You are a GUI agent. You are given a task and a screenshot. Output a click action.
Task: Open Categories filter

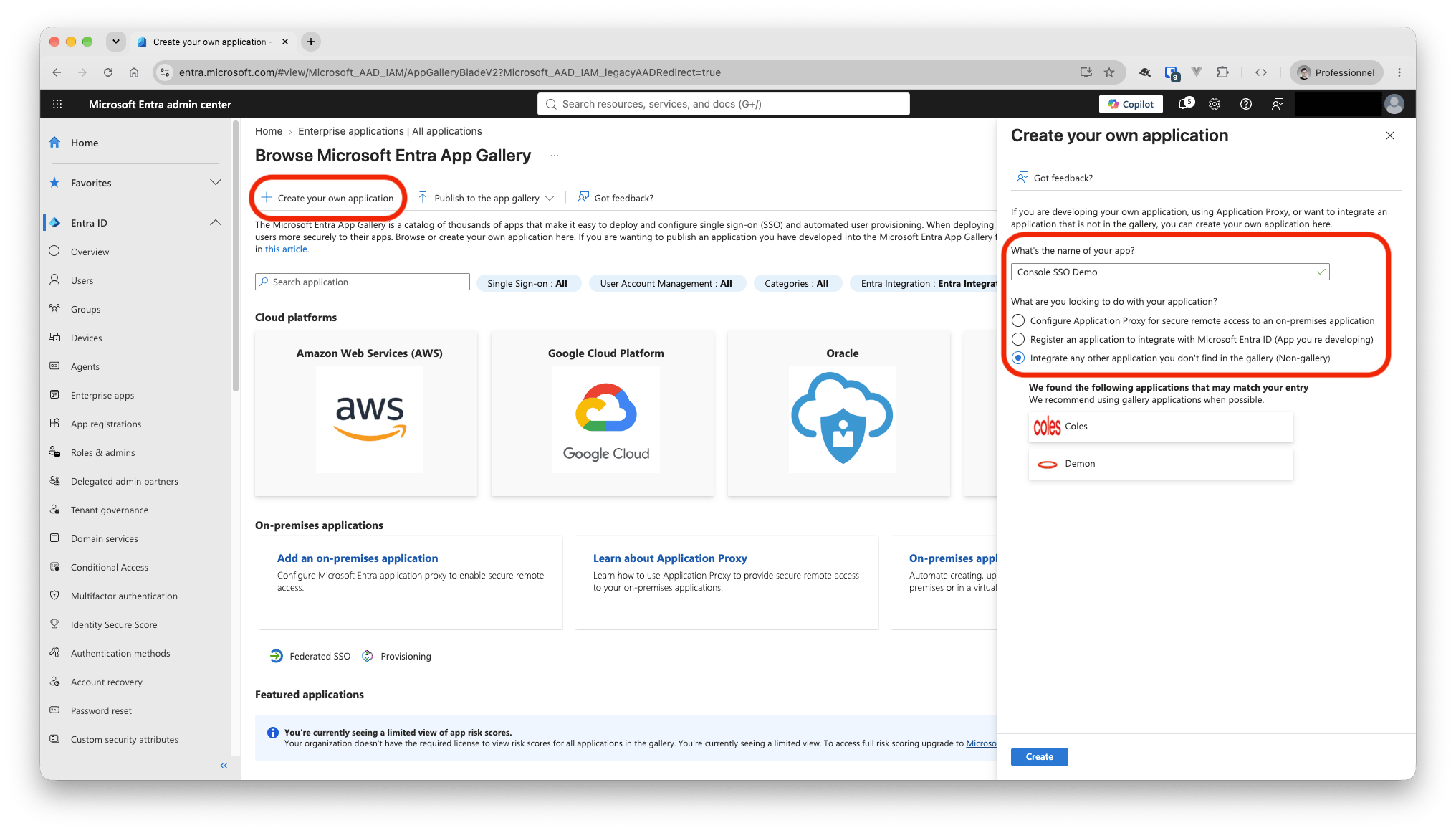(x=796, y=283)
